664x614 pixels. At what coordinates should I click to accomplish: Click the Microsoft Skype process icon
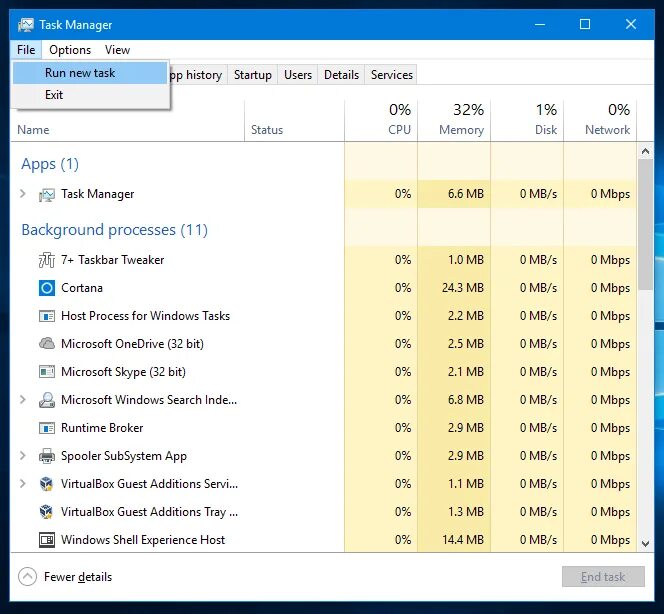tap(47, 372)
